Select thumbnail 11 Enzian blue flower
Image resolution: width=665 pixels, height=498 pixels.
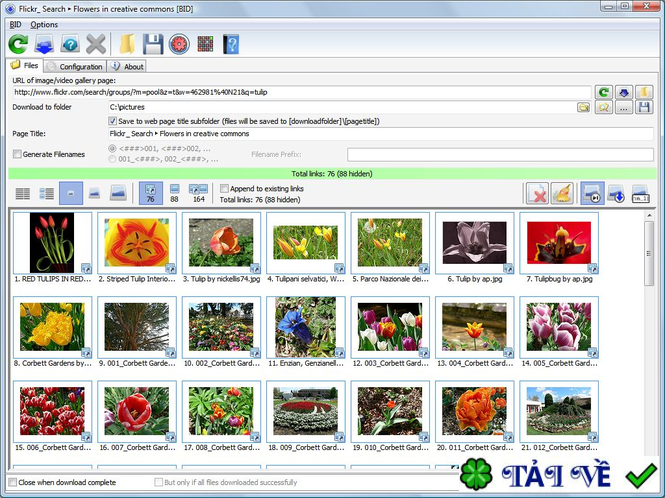click(306, 327)
